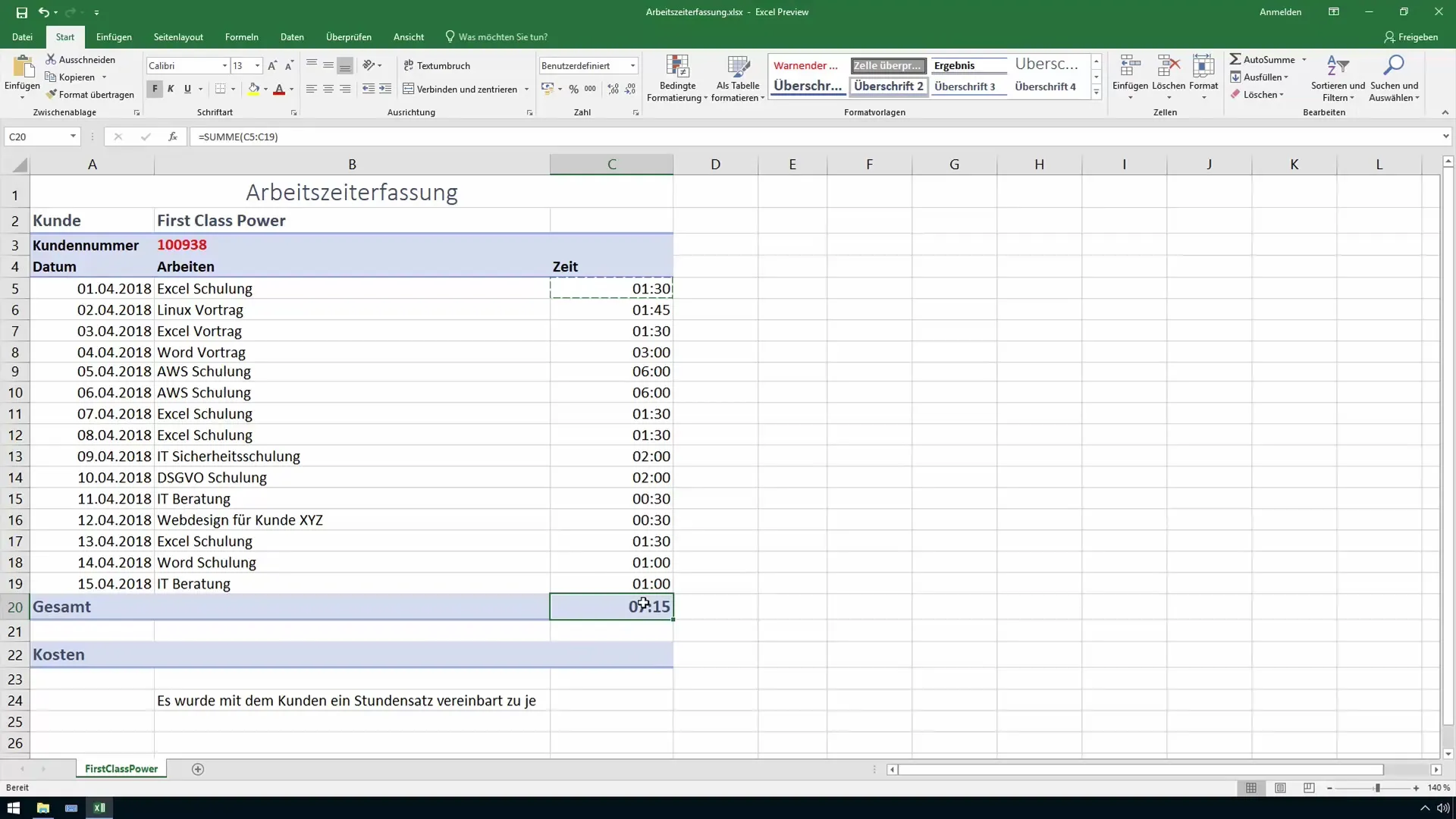Click Anmelden to sign in
Viewport: 1456px width, 819px height.
tap(1280, 12)
